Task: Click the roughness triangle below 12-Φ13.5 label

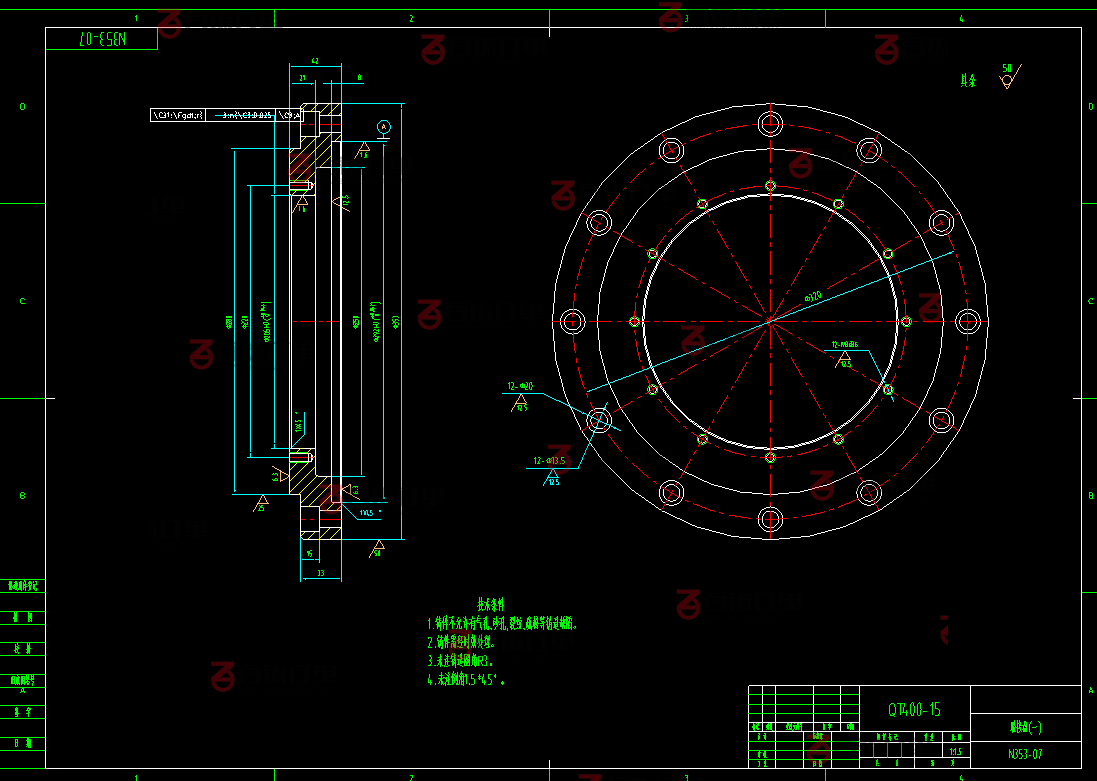Action: point(552,479)
